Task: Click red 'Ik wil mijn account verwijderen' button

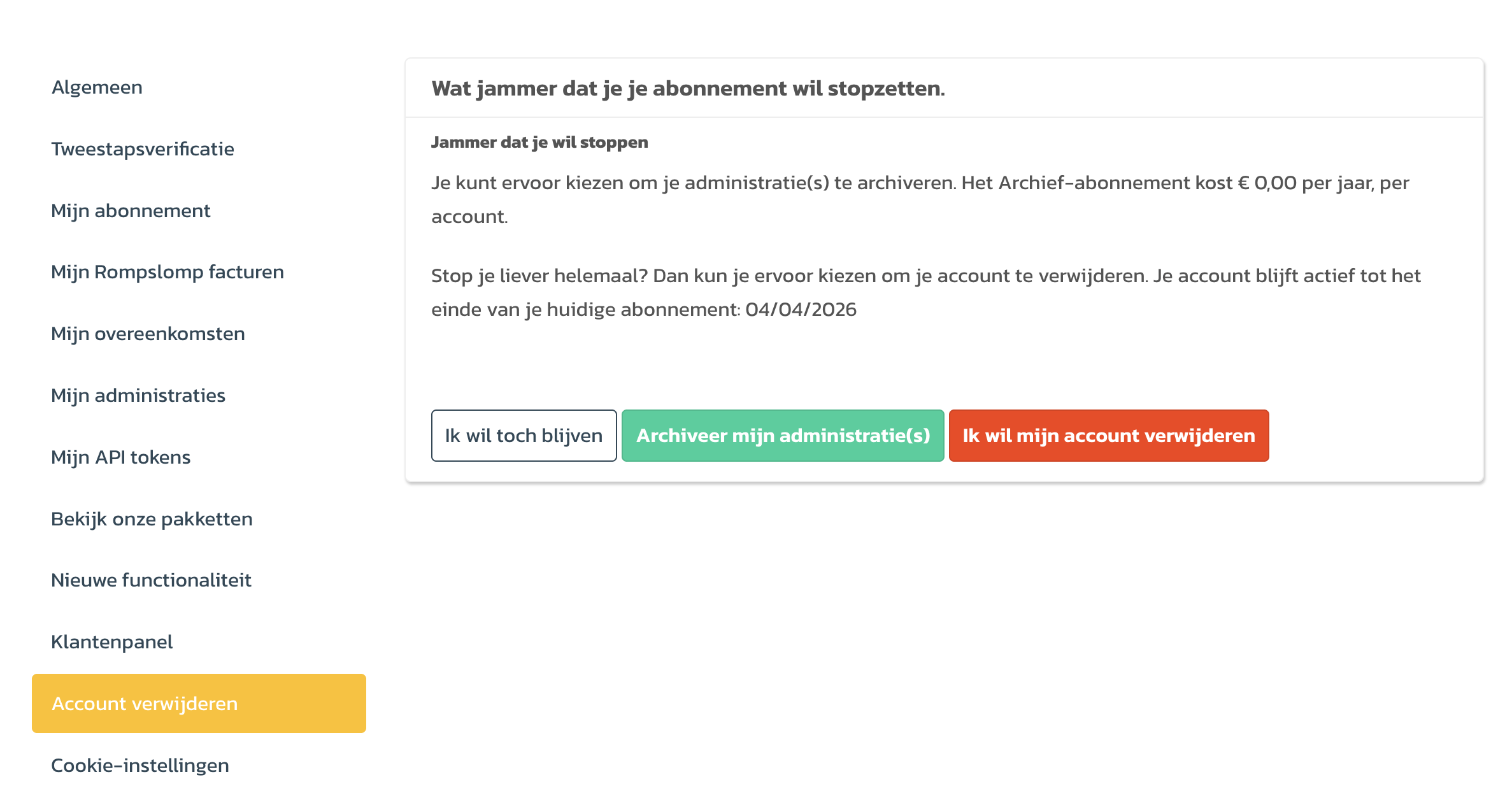Action: pos(1108,436)
